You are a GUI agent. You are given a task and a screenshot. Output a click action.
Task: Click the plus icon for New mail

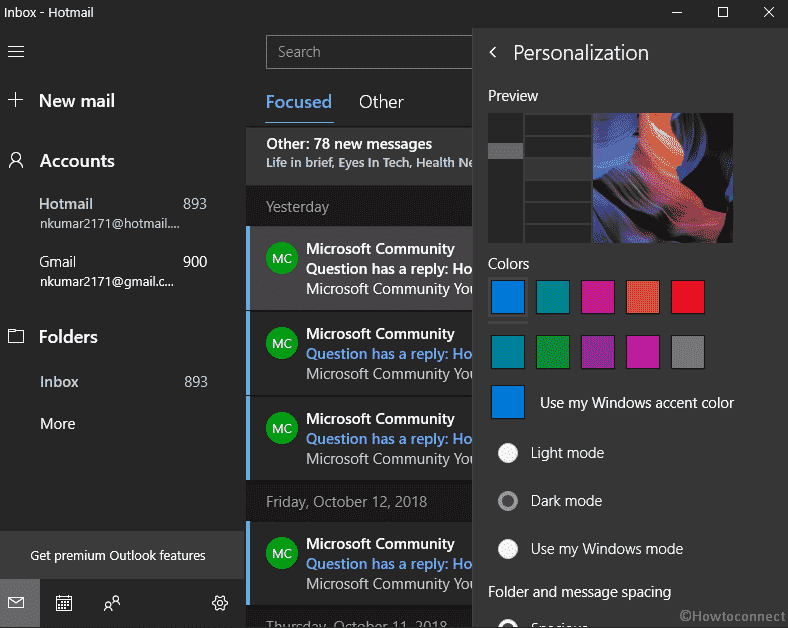pos(16,99)
